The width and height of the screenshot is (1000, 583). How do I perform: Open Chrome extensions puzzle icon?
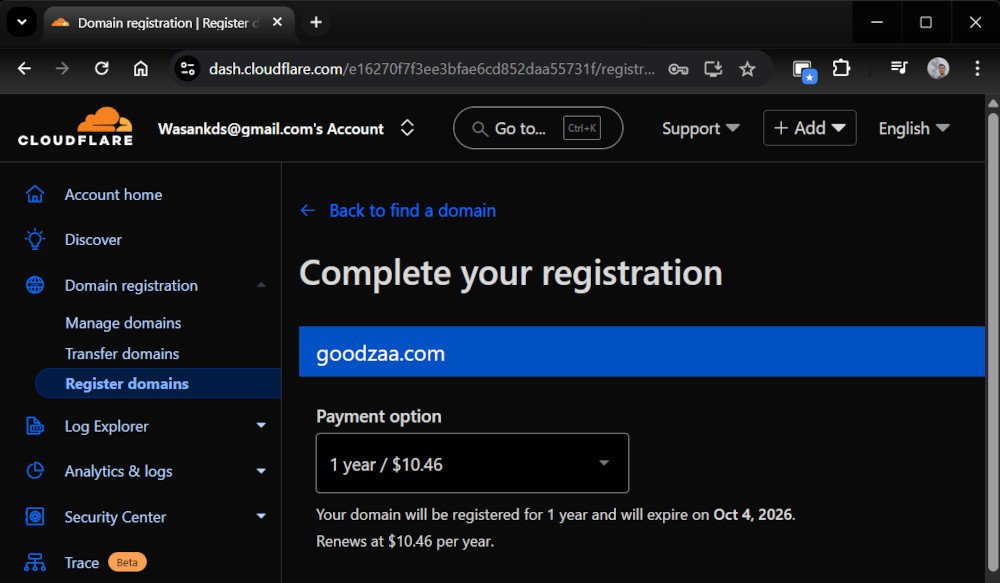point(841,69)
